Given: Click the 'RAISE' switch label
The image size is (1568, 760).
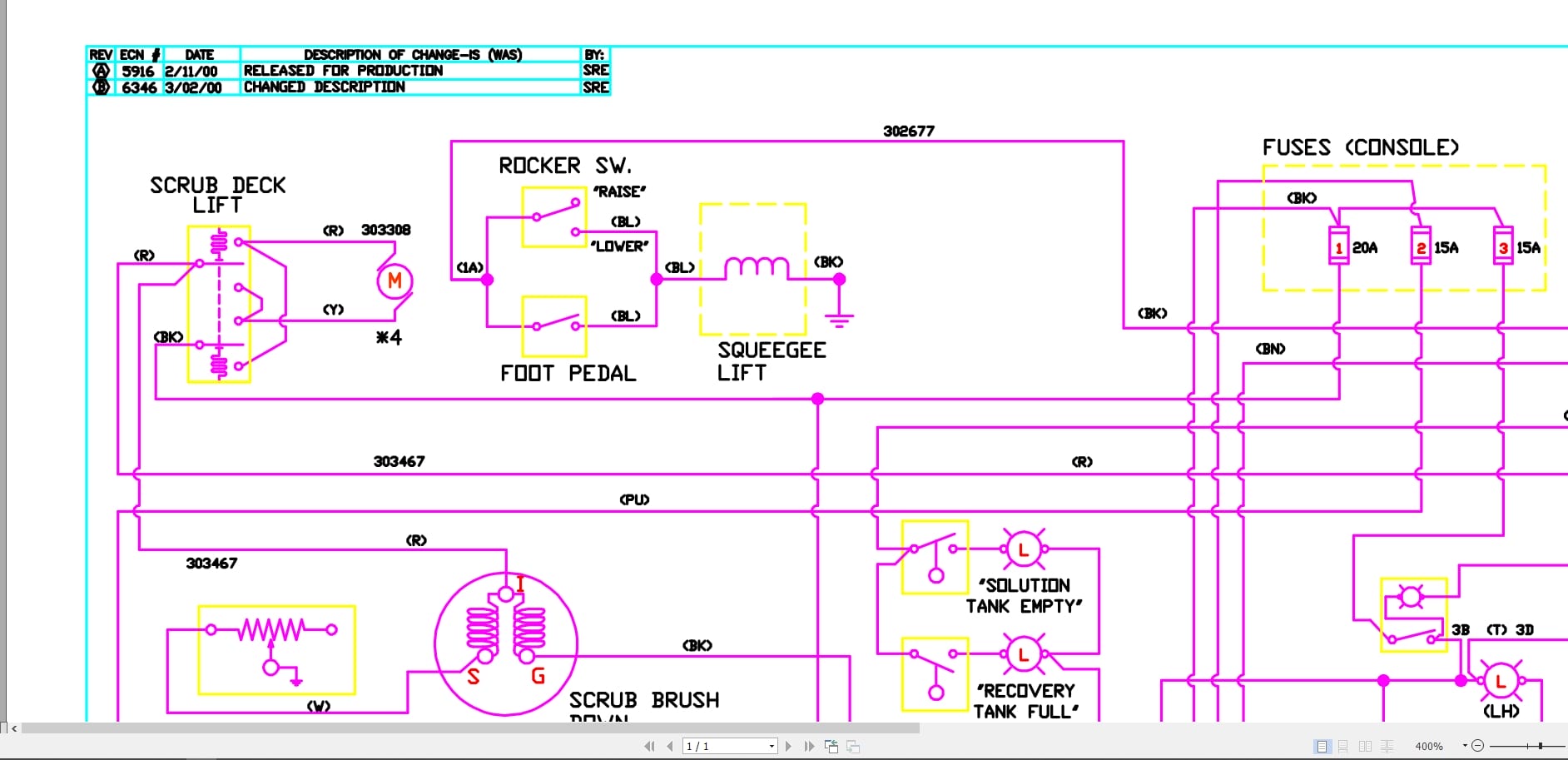Looking at the screenshot, I should pos(619,191).
